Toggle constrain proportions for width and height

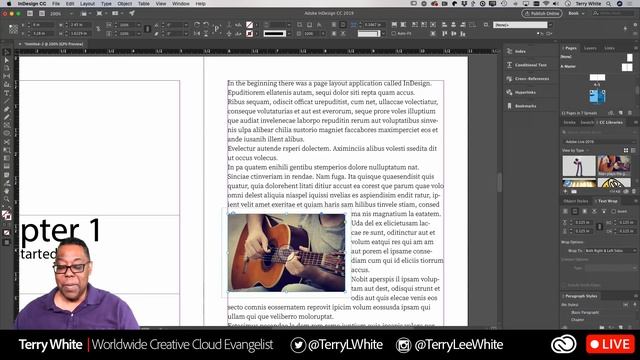tap(98, 29)
